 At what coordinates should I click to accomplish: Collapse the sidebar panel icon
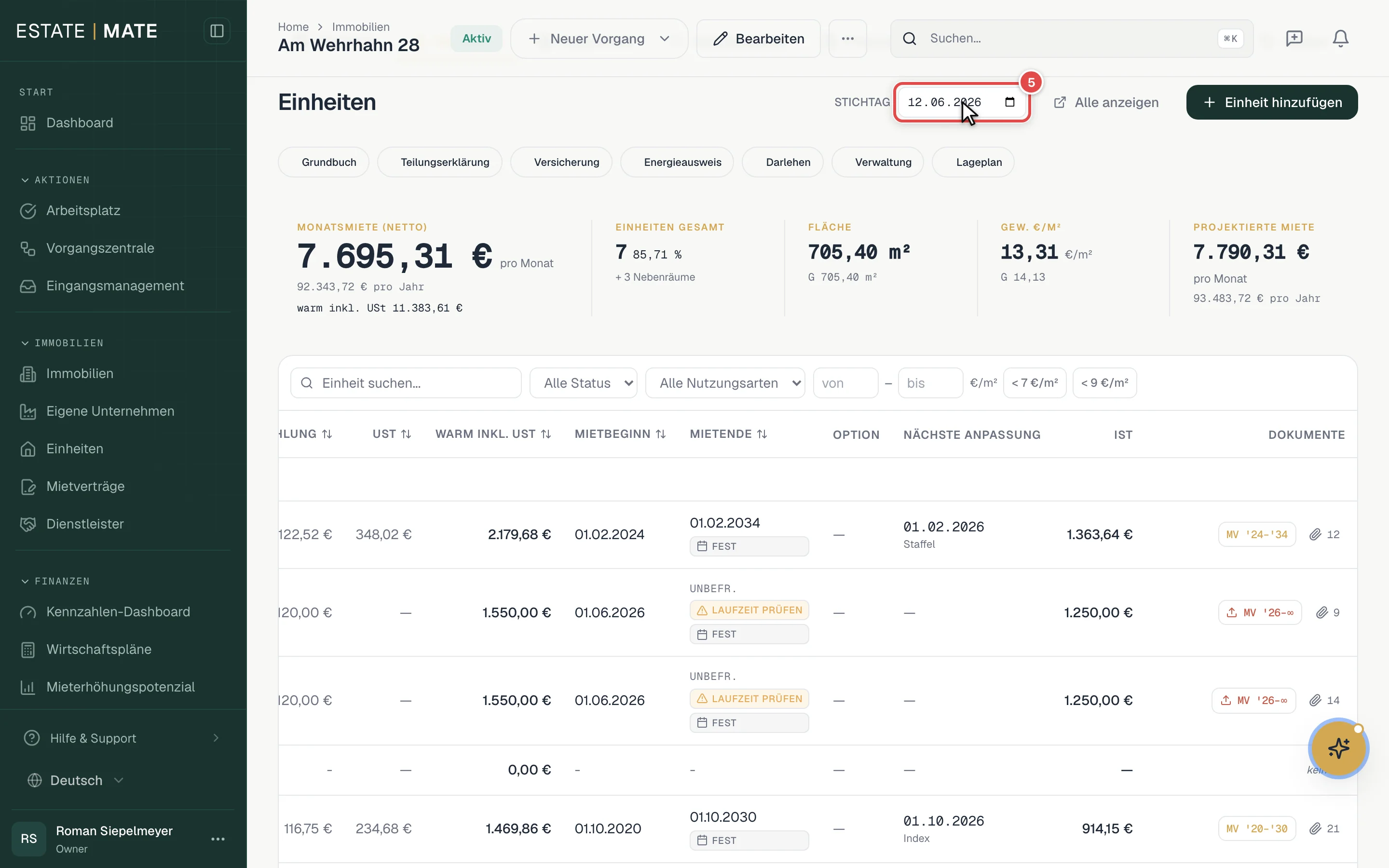(x=217, y=31)
